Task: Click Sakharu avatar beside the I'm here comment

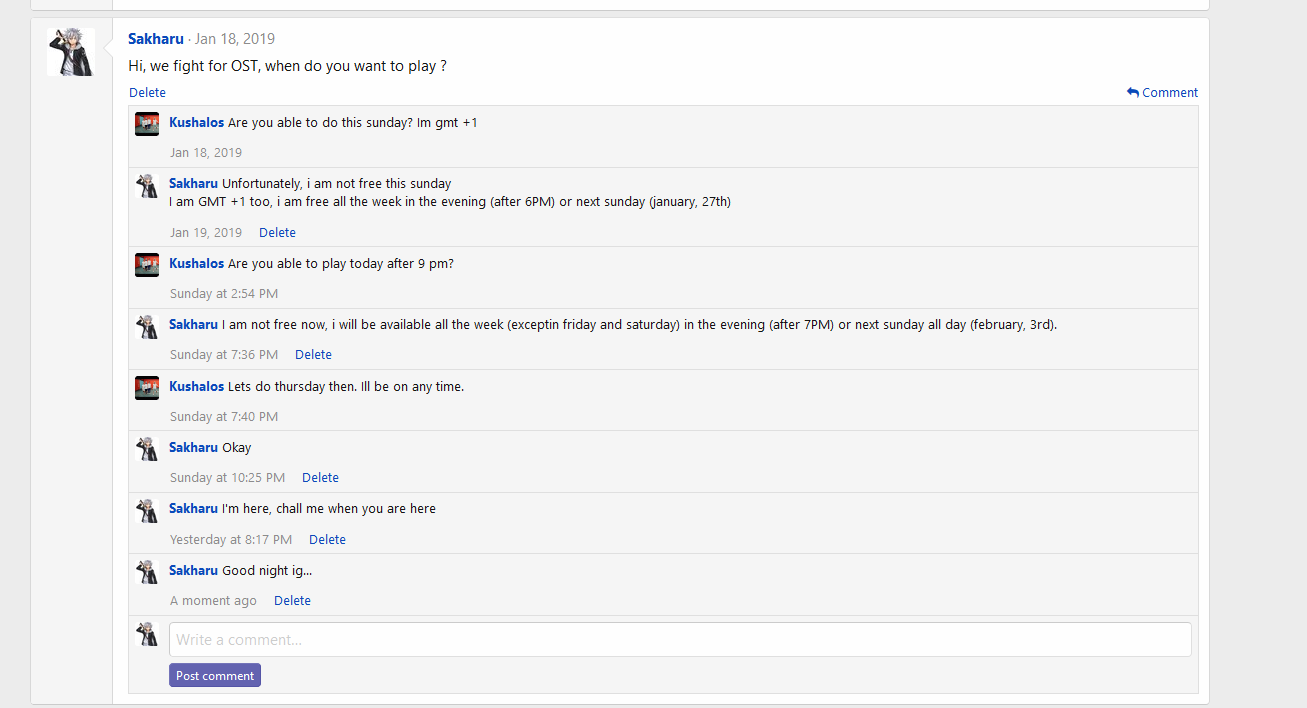Action: click(x=147, y=510)
